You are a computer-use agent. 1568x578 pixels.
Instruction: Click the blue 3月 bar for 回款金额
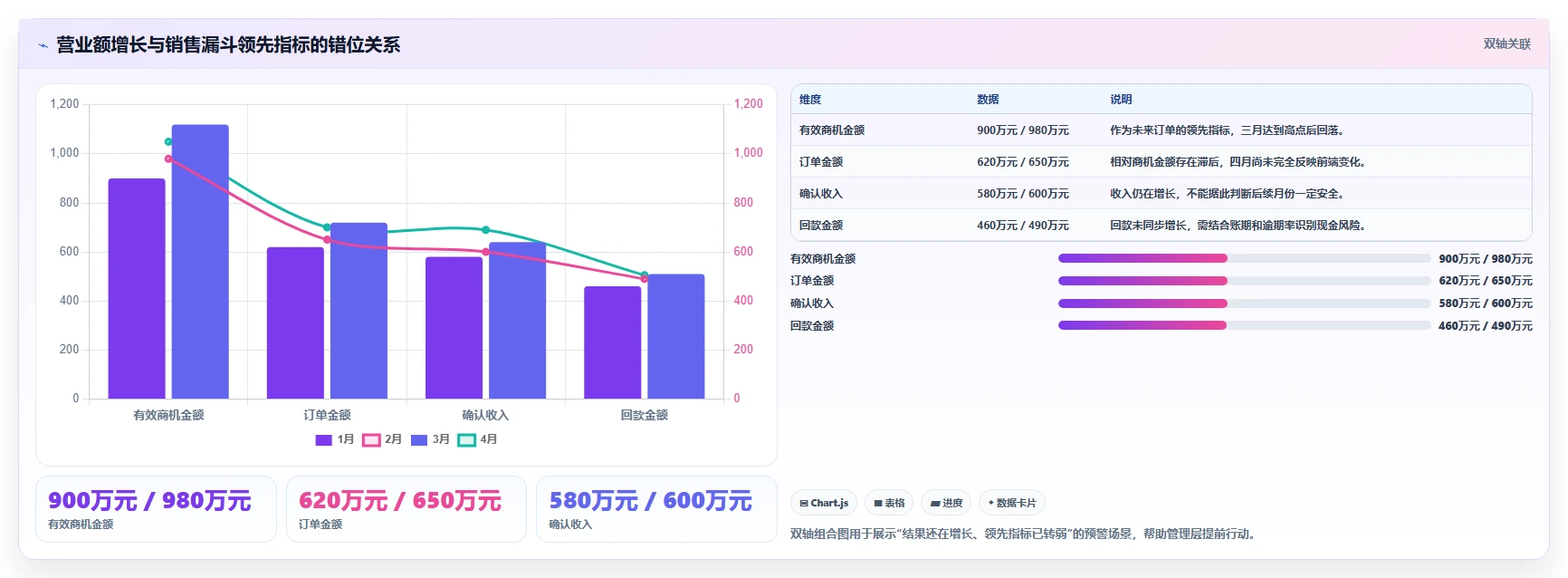[x=676, y=336]
